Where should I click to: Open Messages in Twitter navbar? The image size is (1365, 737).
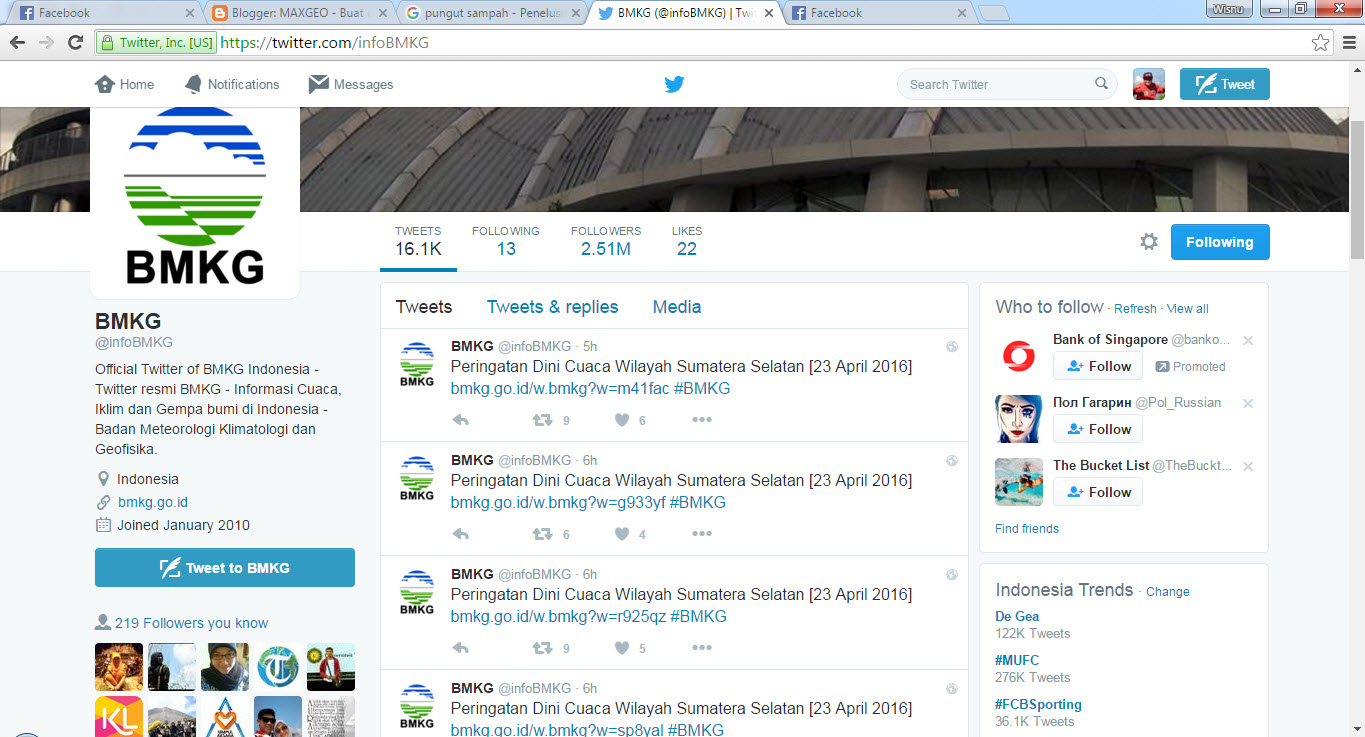click(351, 84)
